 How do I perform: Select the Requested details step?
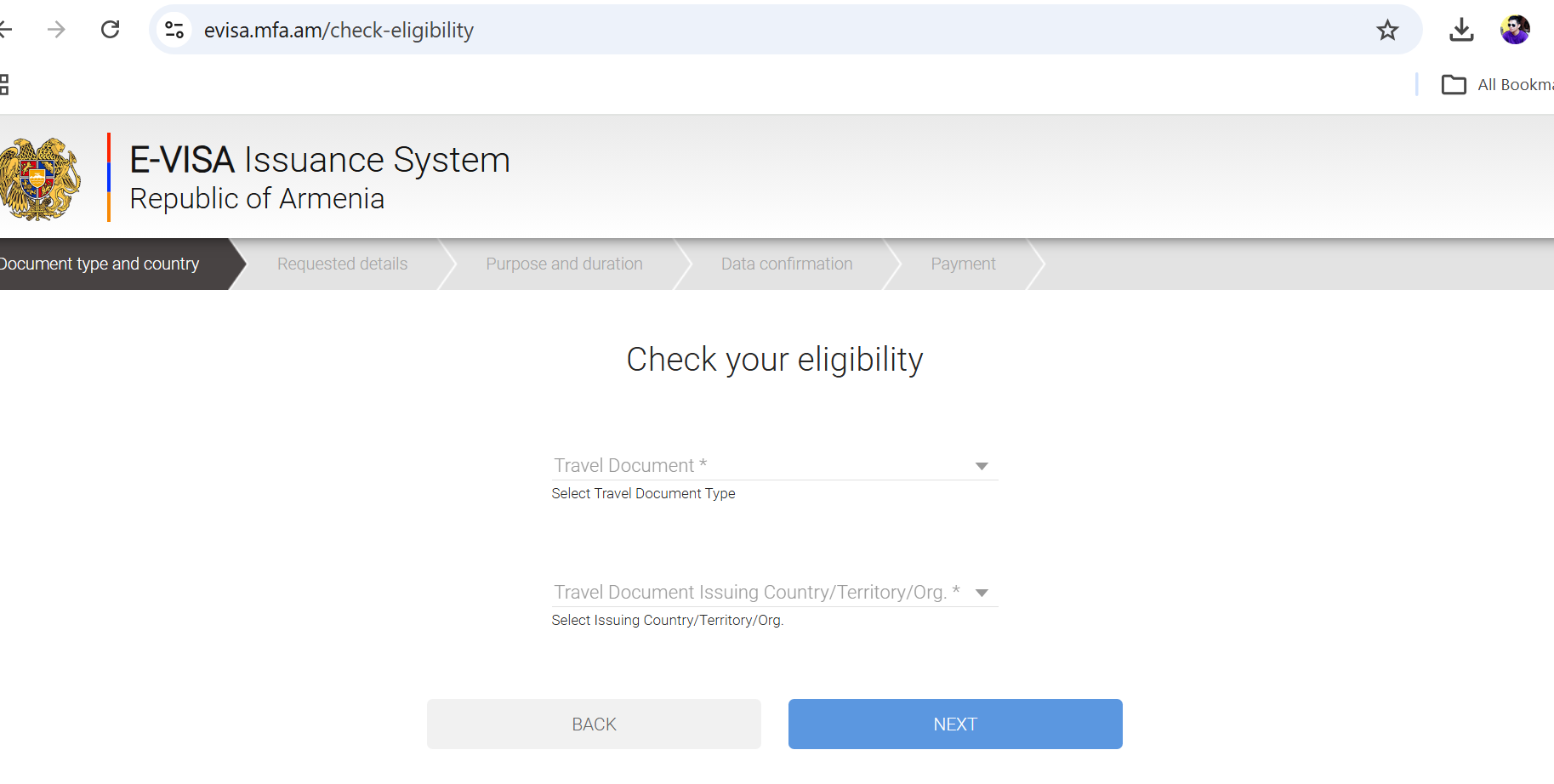[342, 264]
